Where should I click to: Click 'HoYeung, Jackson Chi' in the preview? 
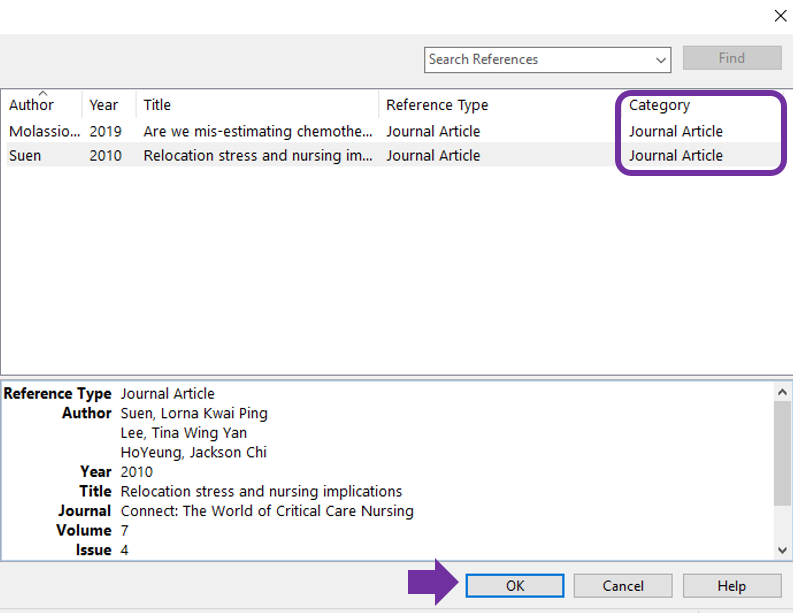click(x=193, y=452)
